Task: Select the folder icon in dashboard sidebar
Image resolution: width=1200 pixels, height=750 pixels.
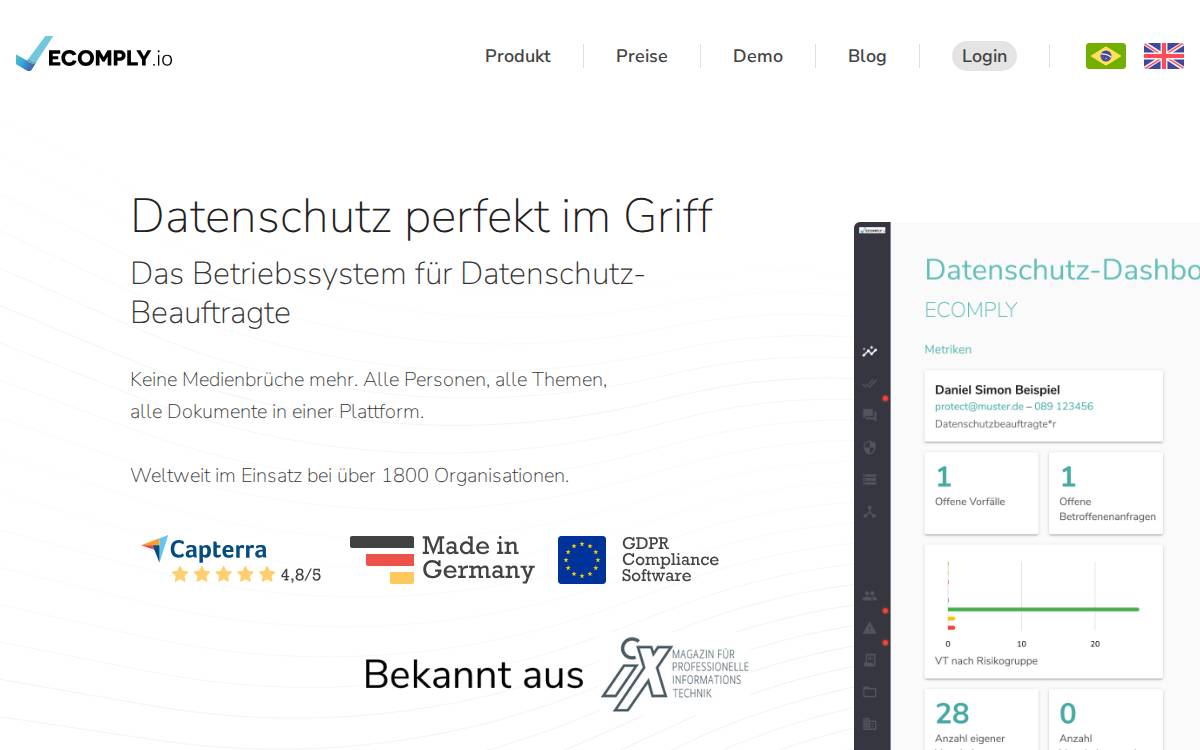Action: (870, 692)
